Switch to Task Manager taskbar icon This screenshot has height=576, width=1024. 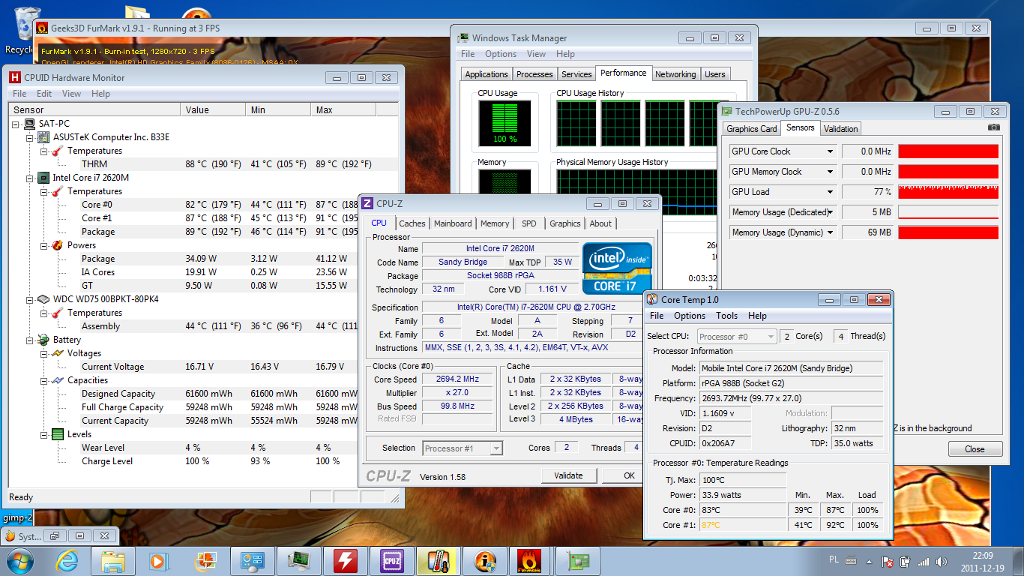(x=299, y=561)
